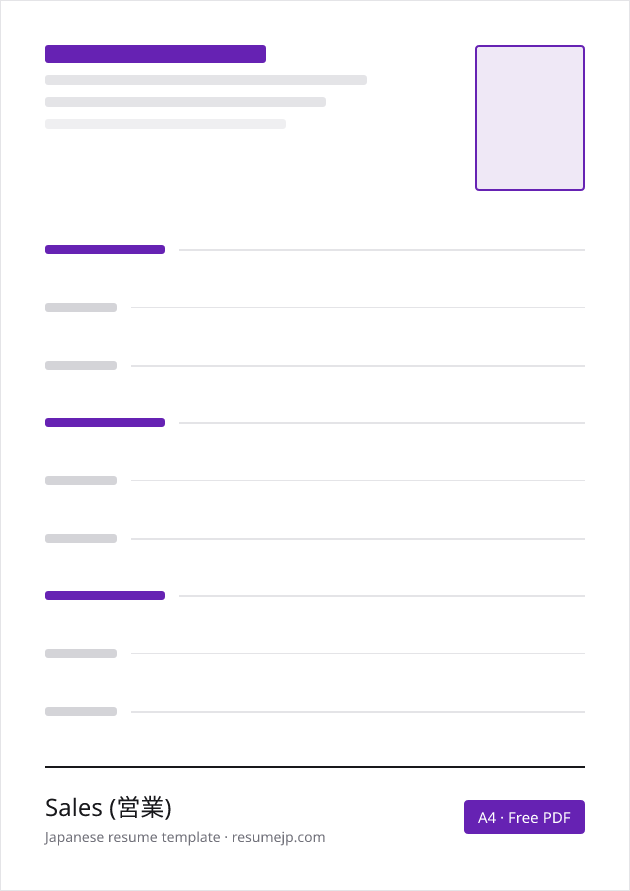This screenshot has width=630, height=891.
Task: Click the third purple section heading bar
Action: 105,596
